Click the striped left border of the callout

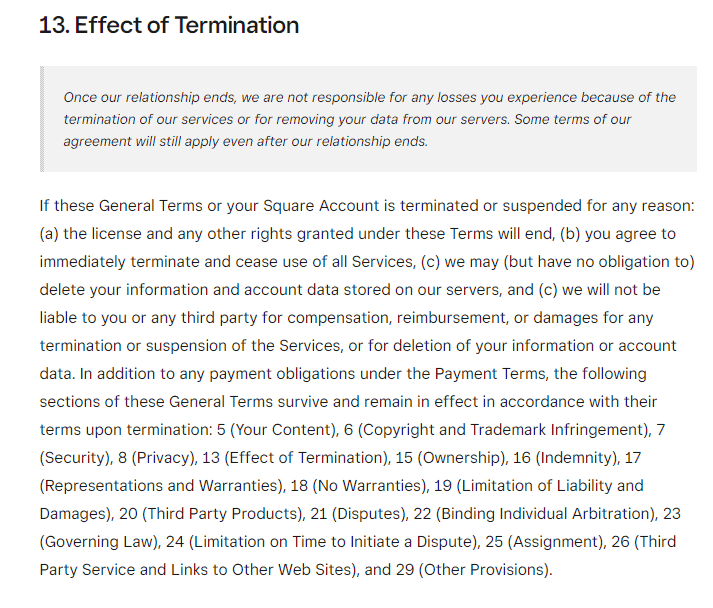pos(43,119)
